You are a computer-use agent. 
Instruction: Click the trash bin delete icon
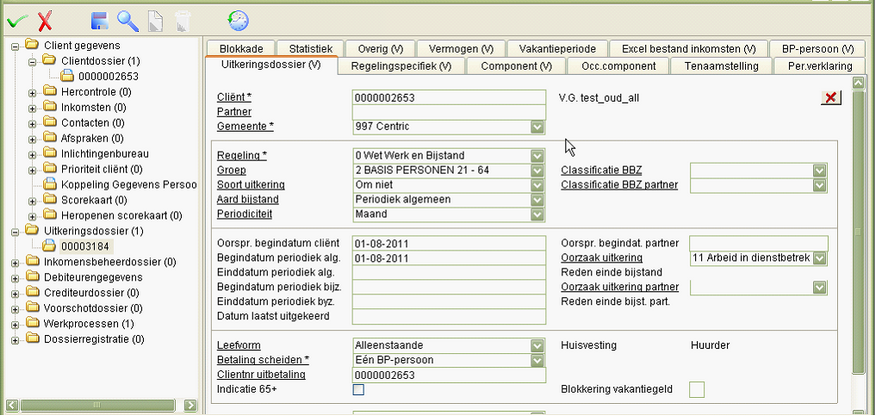[183, 21]
